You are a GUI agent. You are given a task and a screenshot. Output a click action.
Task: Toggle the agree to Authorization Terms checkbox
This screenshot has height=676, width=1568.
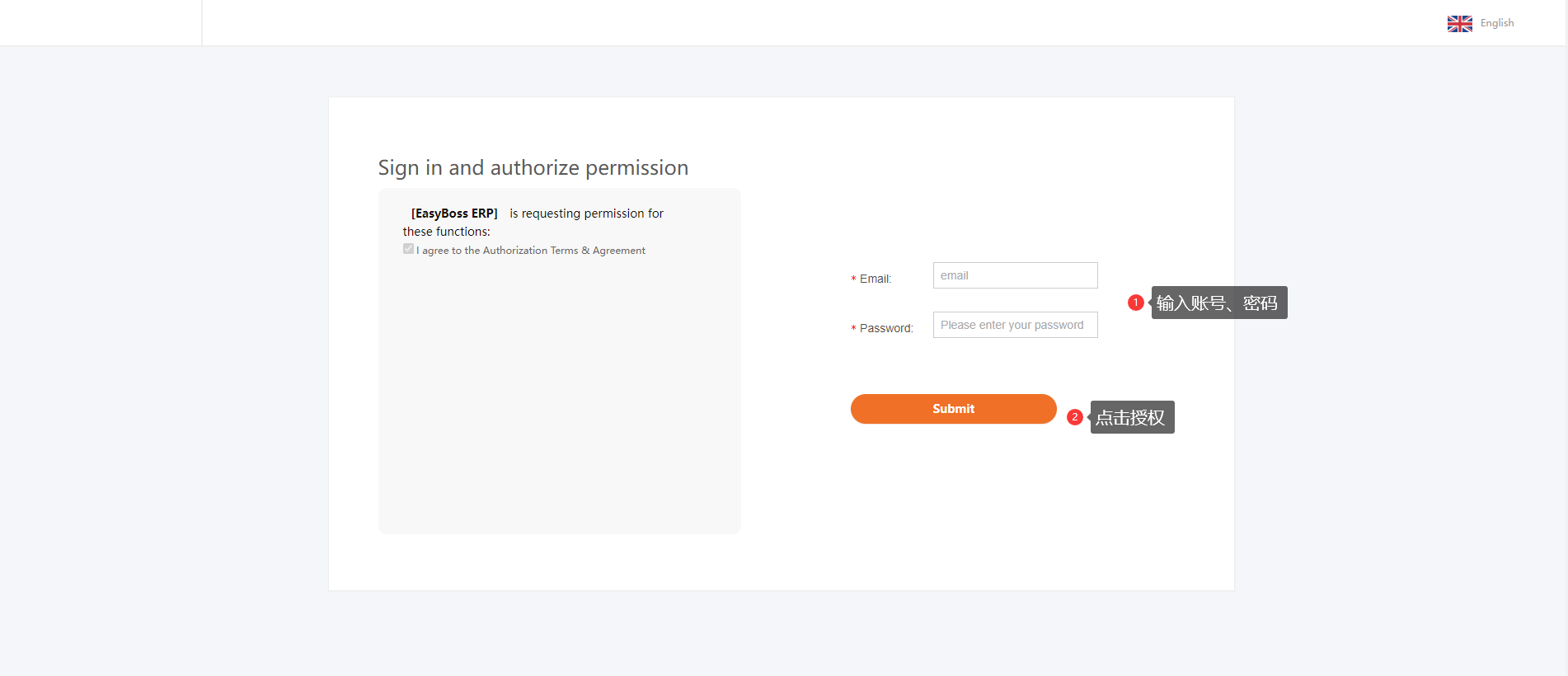(408, 249)
